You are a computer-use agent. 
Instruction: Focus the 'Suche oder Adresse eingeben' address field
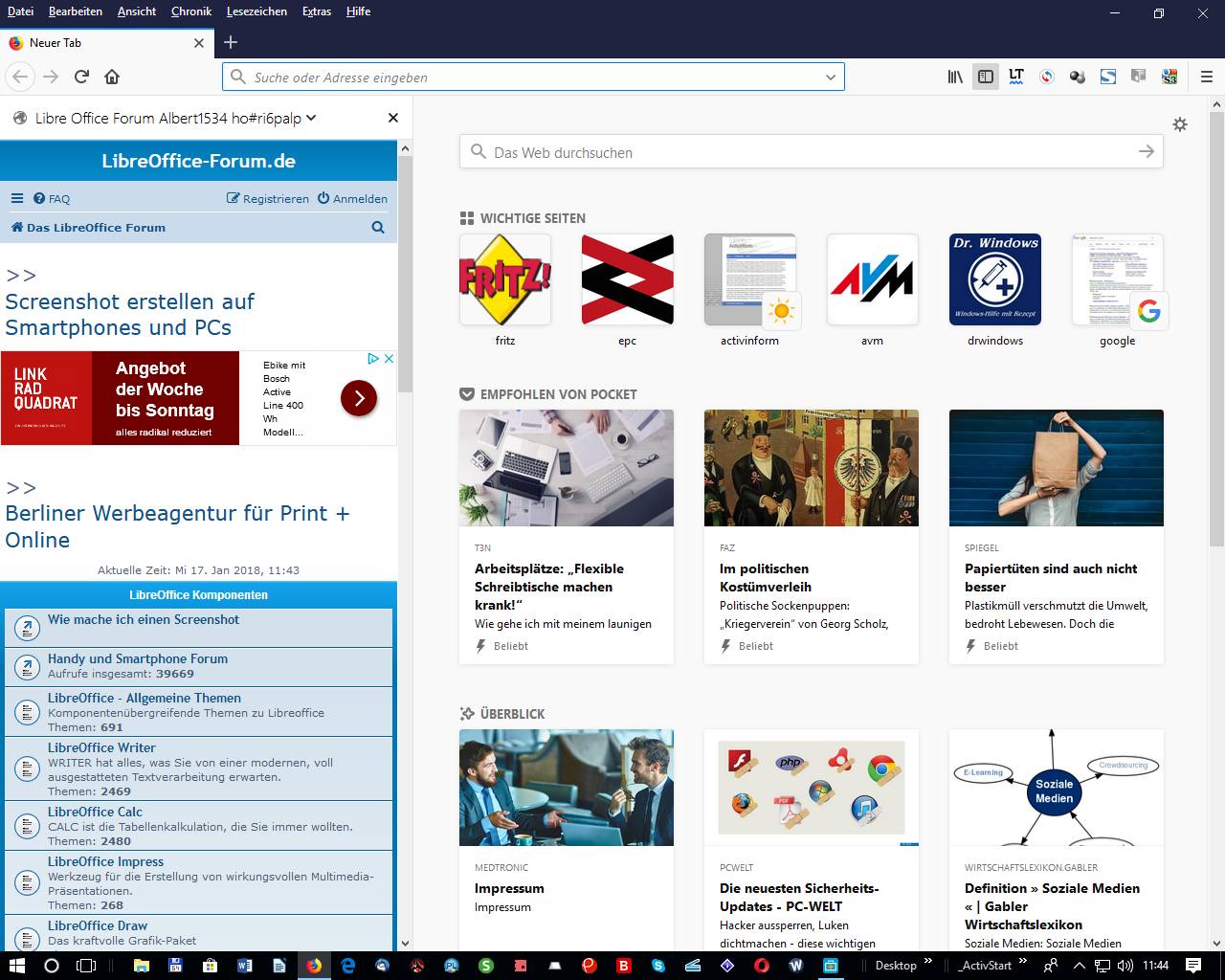[534, 78]
